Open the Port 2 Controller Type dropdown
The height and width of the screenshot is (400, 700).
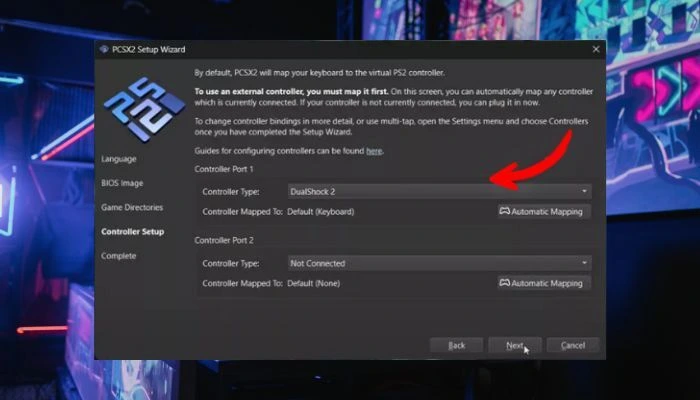tap(439, 263)
